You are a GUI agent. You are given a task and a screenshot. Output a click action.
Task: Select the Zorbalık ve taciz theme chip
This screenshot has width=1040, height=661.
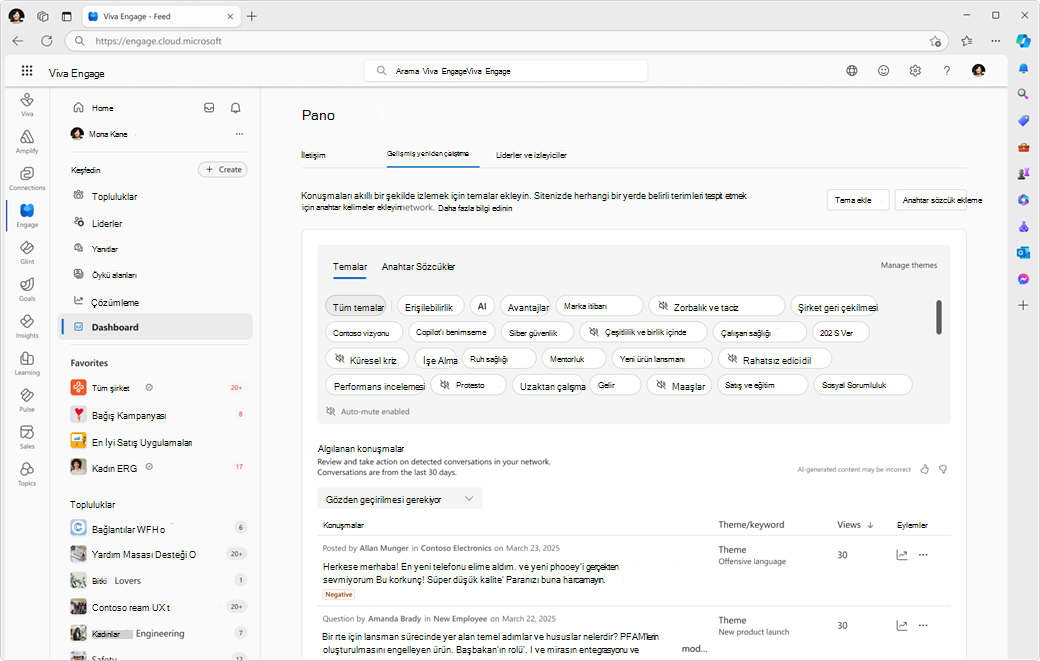716,306
